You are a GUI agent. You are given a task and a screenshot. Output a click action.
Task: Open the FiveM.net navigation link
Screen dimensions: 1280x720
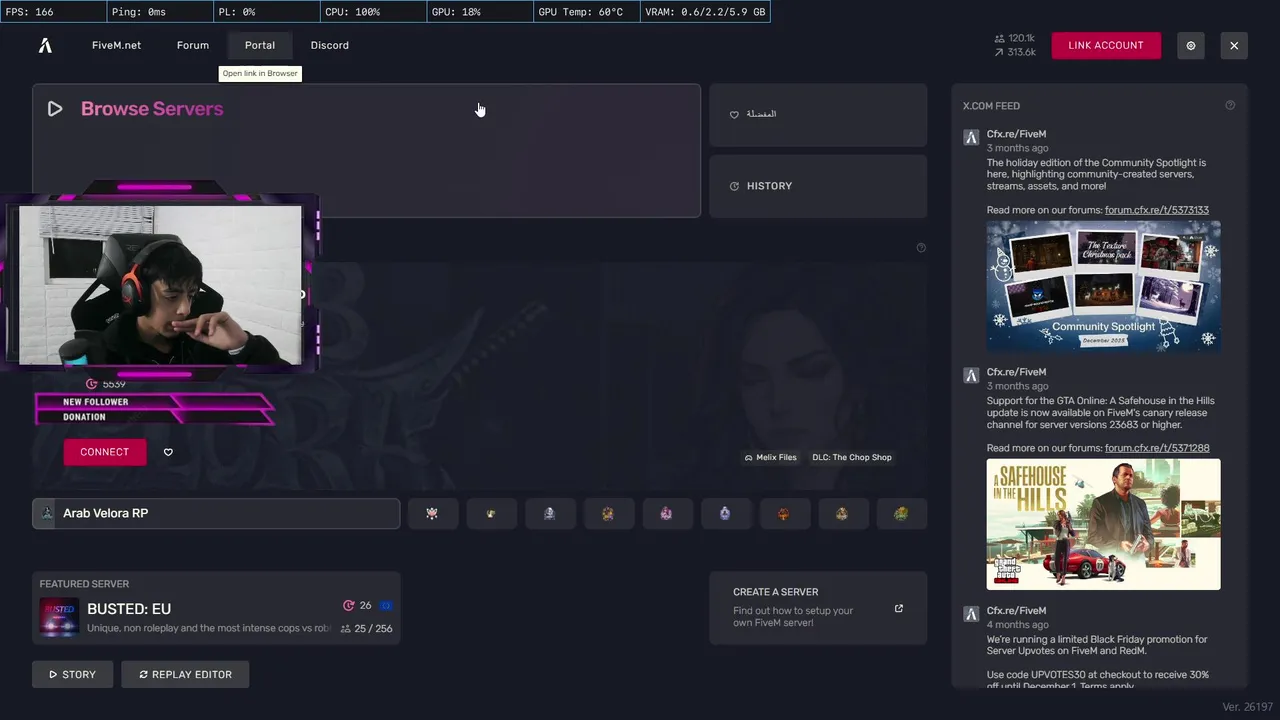(x=116, y=45)
